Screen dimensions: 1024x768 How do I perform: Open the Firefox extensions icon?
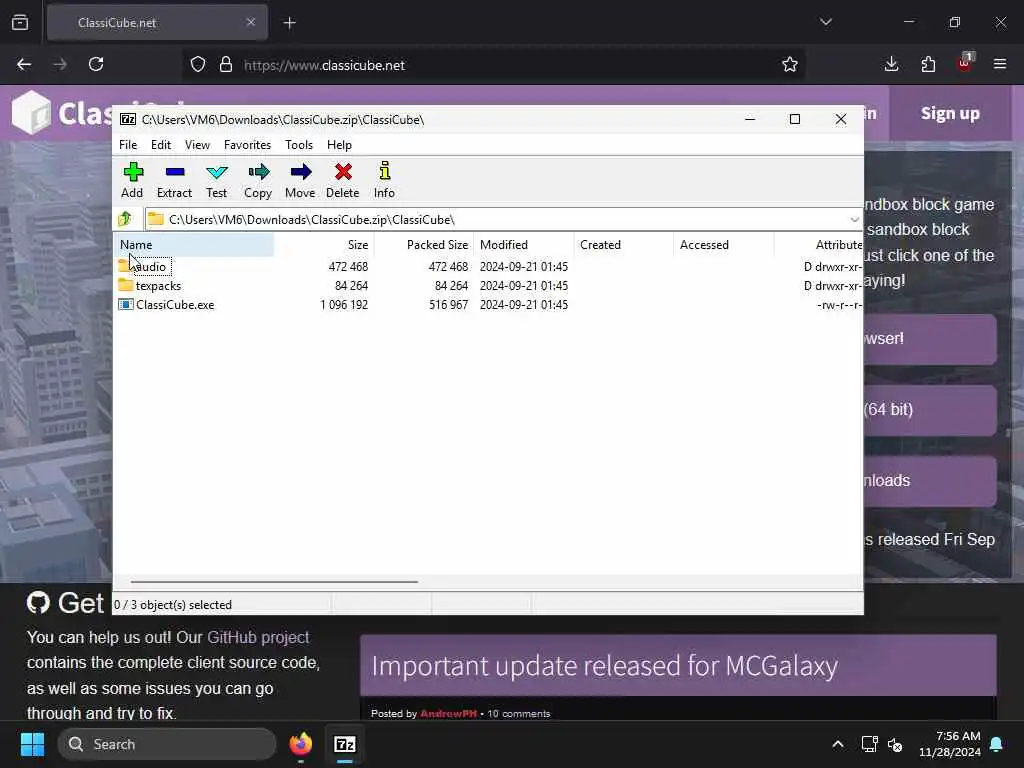point(928,65)
